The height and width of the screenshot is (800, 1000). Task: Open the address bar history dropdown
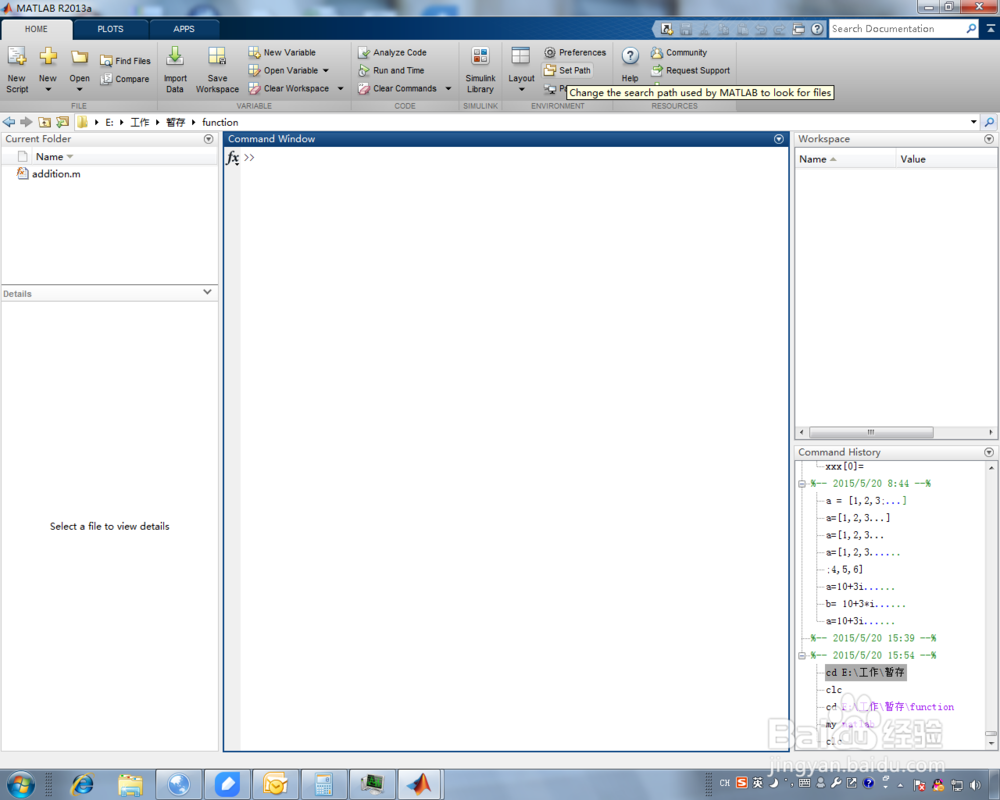coord(974,122)
